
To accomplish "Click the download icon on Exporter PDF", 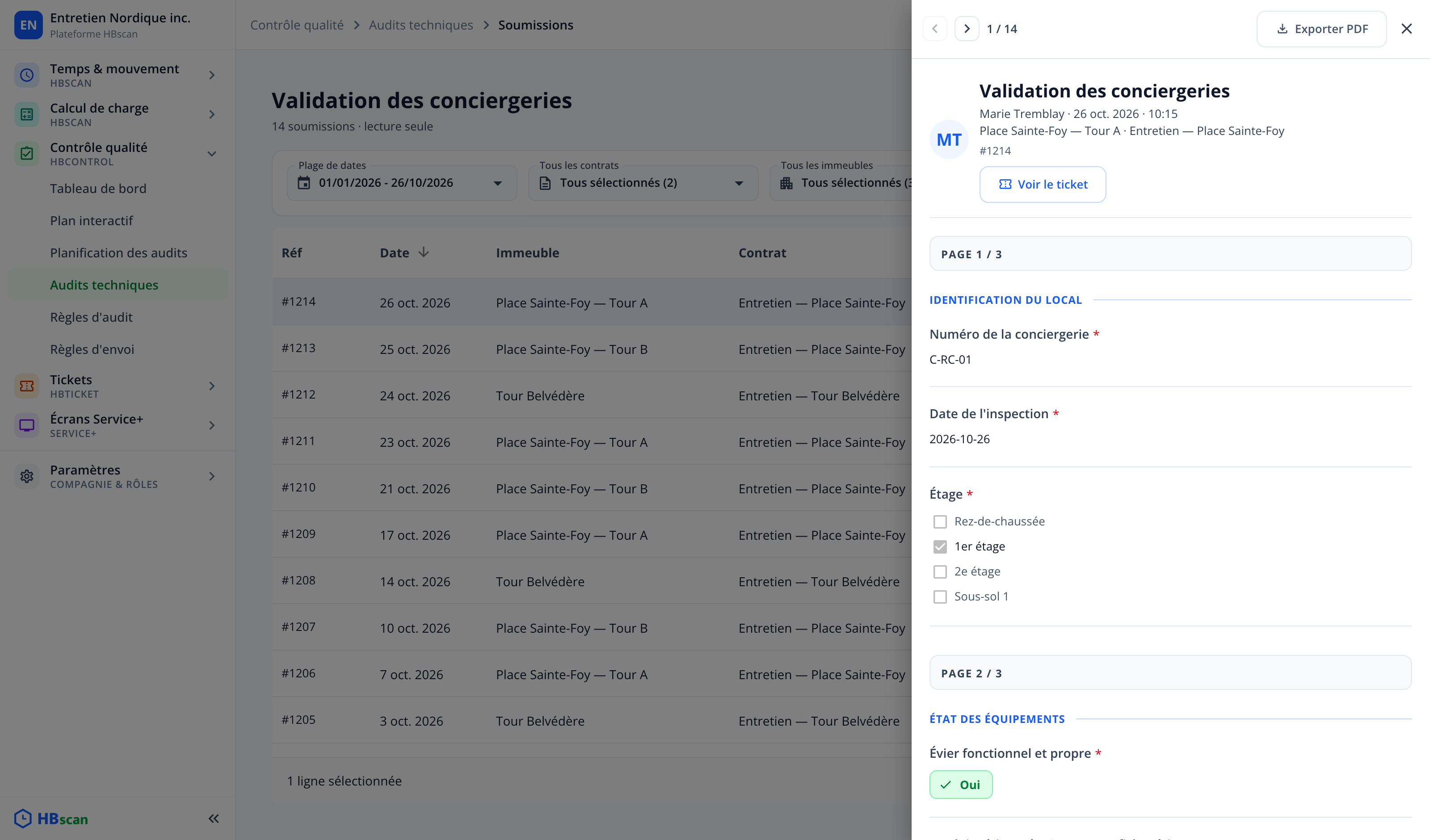I will (x=1282, y=29).
